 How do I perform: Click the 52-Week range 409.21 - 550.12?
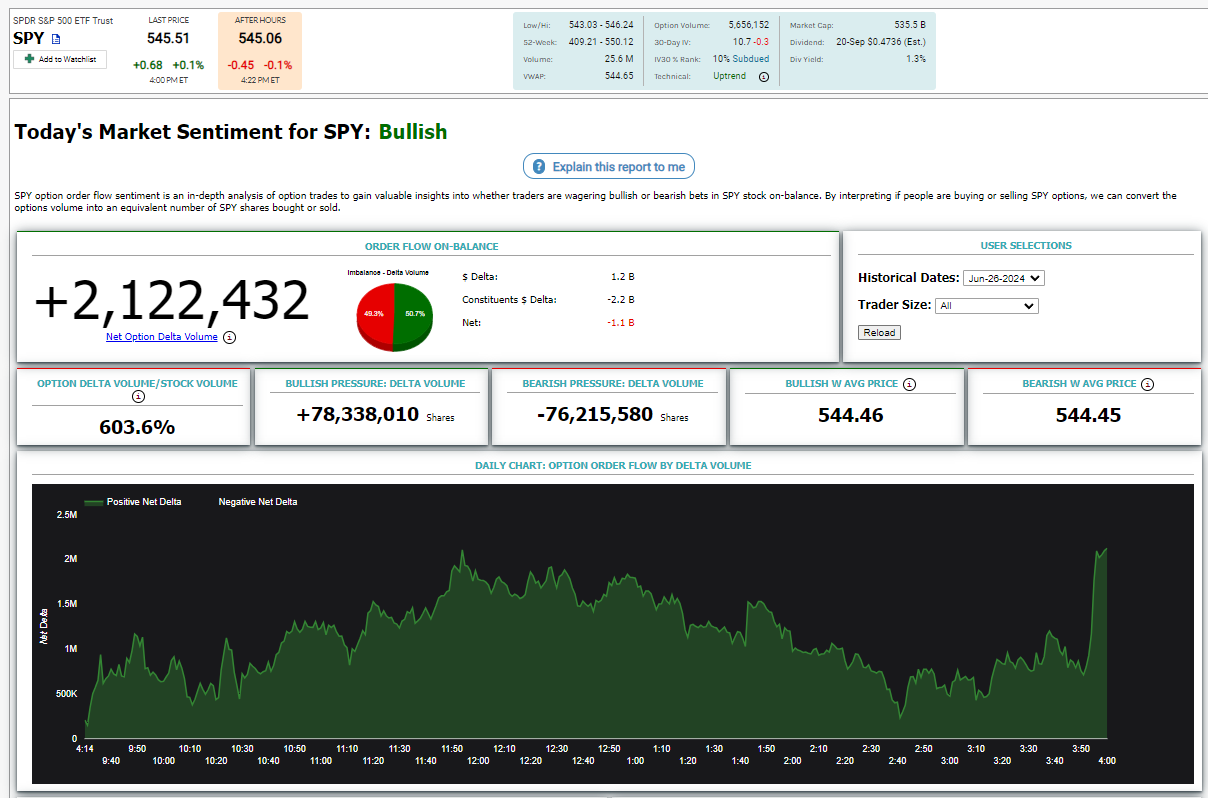[601, 42]
